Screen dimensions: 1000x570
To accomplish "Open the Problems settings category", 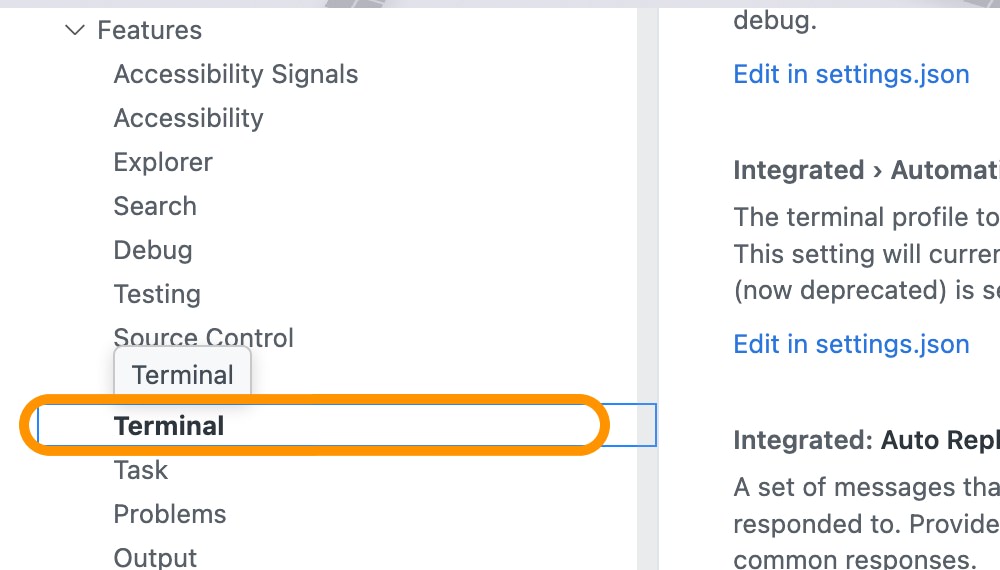I will 170,514.
